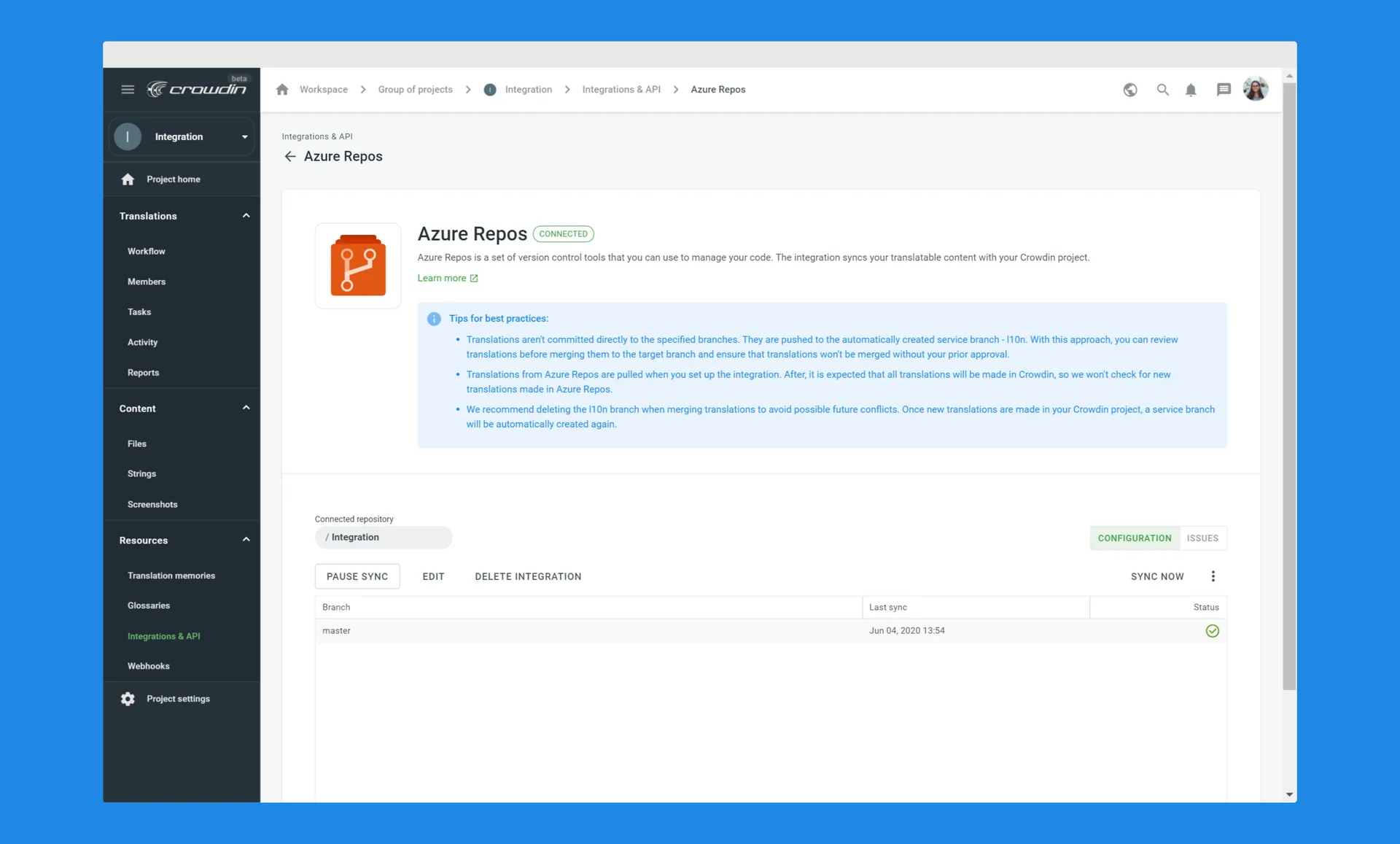Image resolution: width=1400 pixels, height=844 pixels.
Task: Click the Sync Now button
Action: (x=1157, y=576)
